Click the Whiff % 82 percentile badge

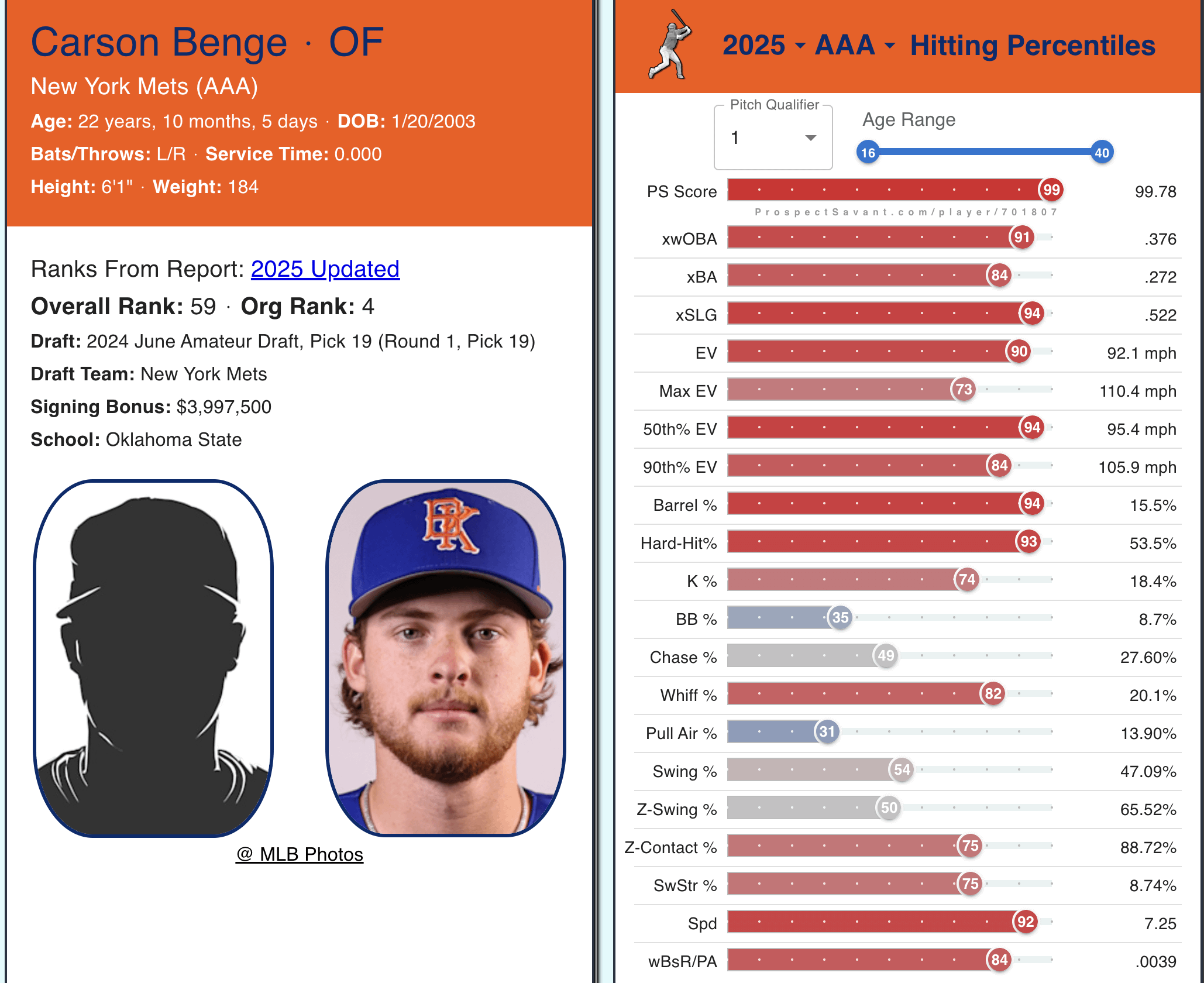click(x=993, y=693)
